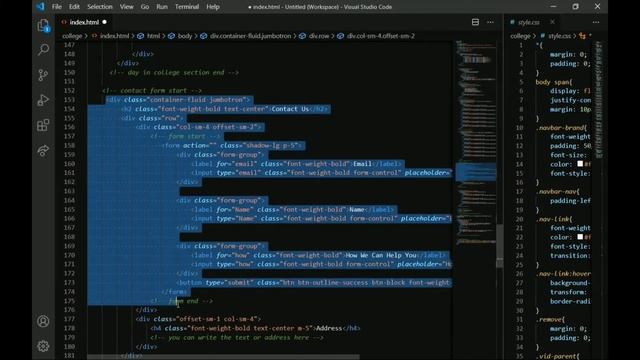This screenshot has width=640, height=360.
Task: Click the horizontal scrollbar of index.html editor
Action: coord(223,357)
